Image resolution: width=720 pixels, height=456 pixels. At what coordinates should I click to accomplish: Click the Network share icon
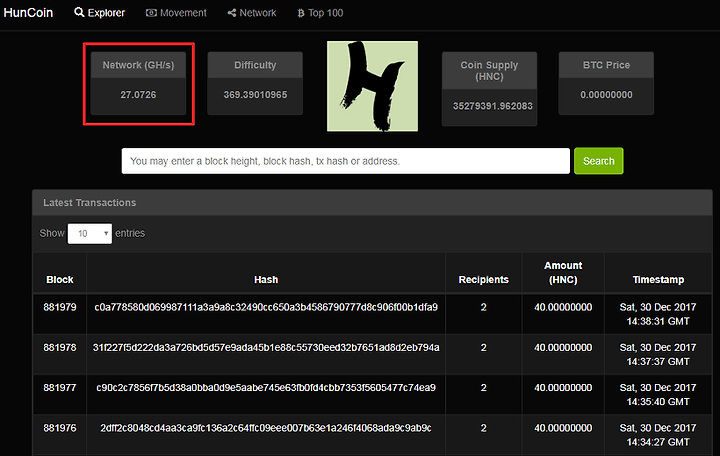(232, 13)
